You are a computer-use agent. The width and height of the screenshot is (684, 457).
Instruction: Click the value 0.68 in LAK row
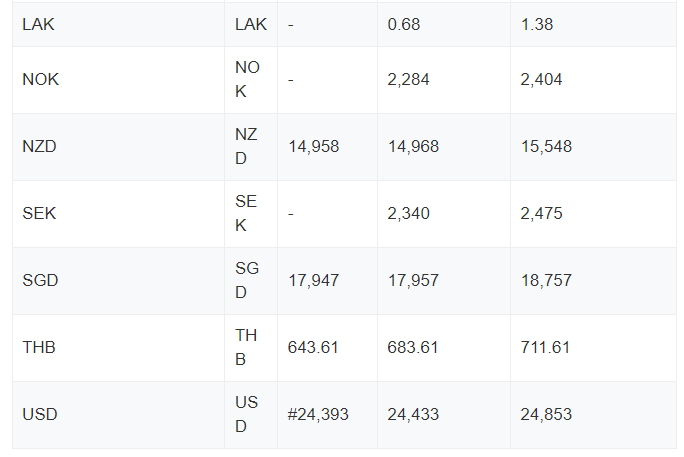click(404, 24)
